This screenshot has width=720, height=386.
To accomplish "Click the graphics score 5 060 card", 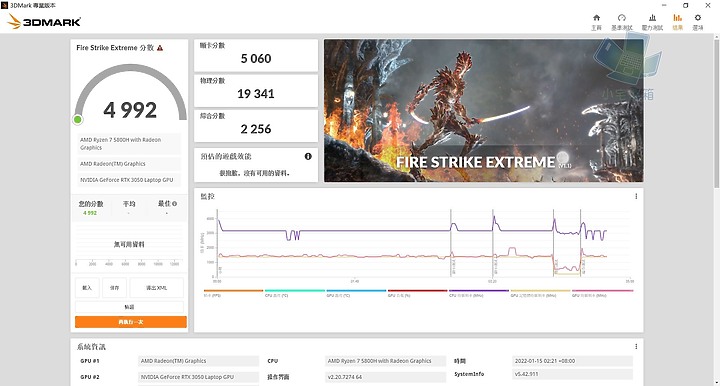I will point(256,55).
